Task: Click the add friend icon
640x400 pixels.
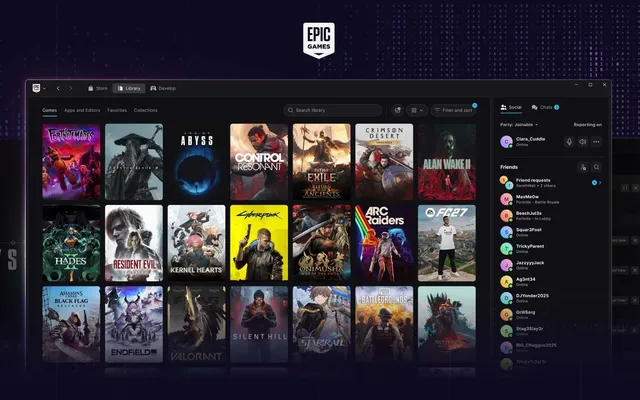Action: coord(583,167)
